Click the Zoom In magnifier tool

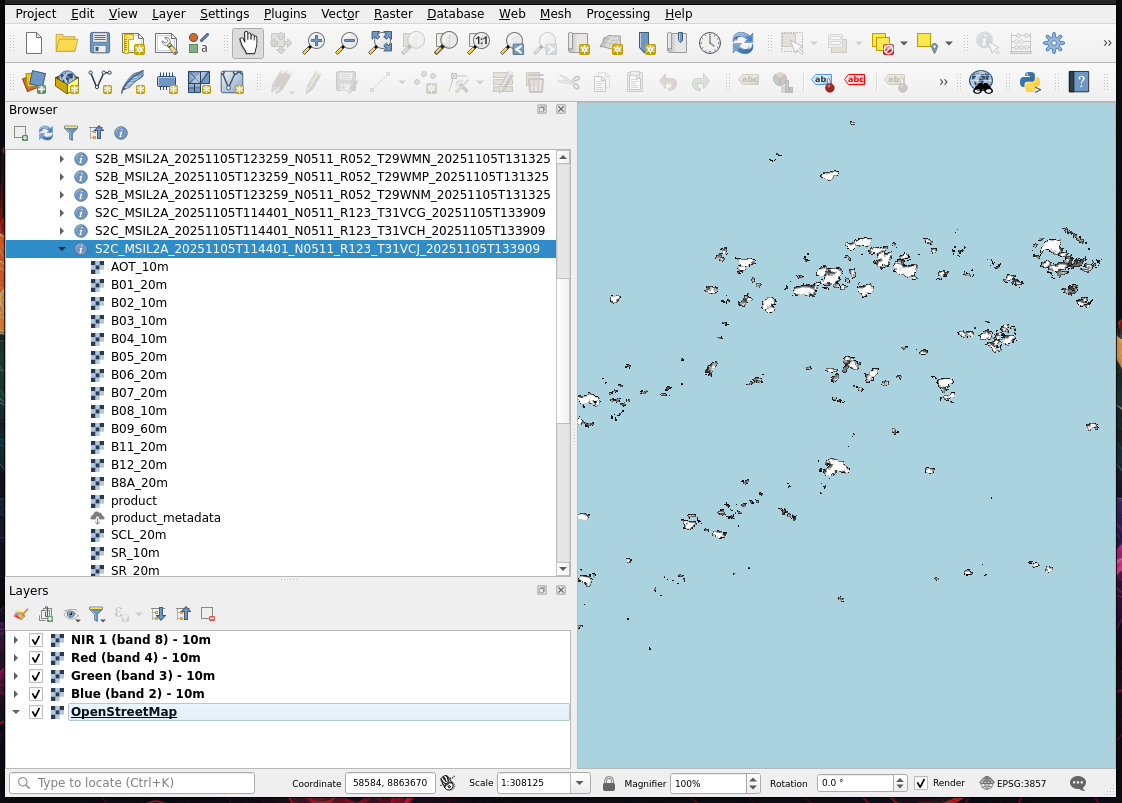(x=314, y=43)
